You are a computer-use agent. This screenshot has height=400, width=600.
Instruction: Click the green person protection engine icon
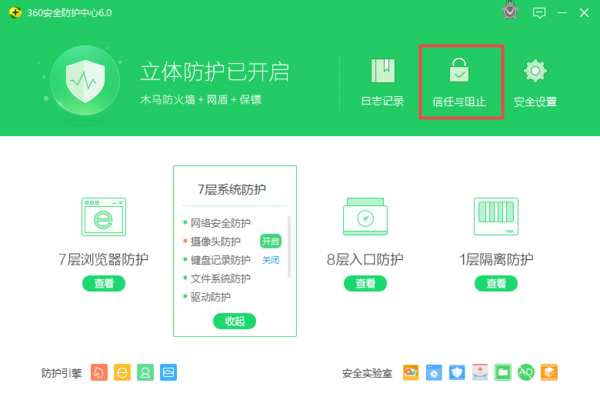pyautogui.click(x=145, y=372)
